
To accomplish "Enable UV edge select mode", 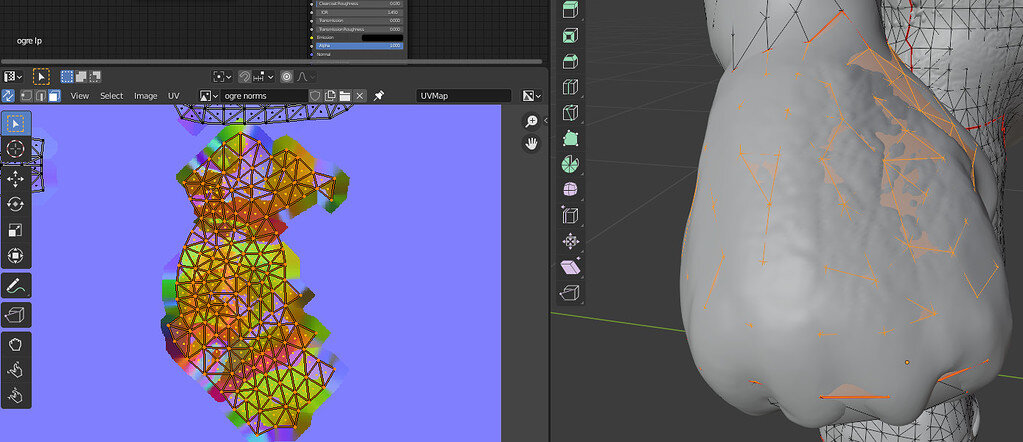I will (40, 96).
